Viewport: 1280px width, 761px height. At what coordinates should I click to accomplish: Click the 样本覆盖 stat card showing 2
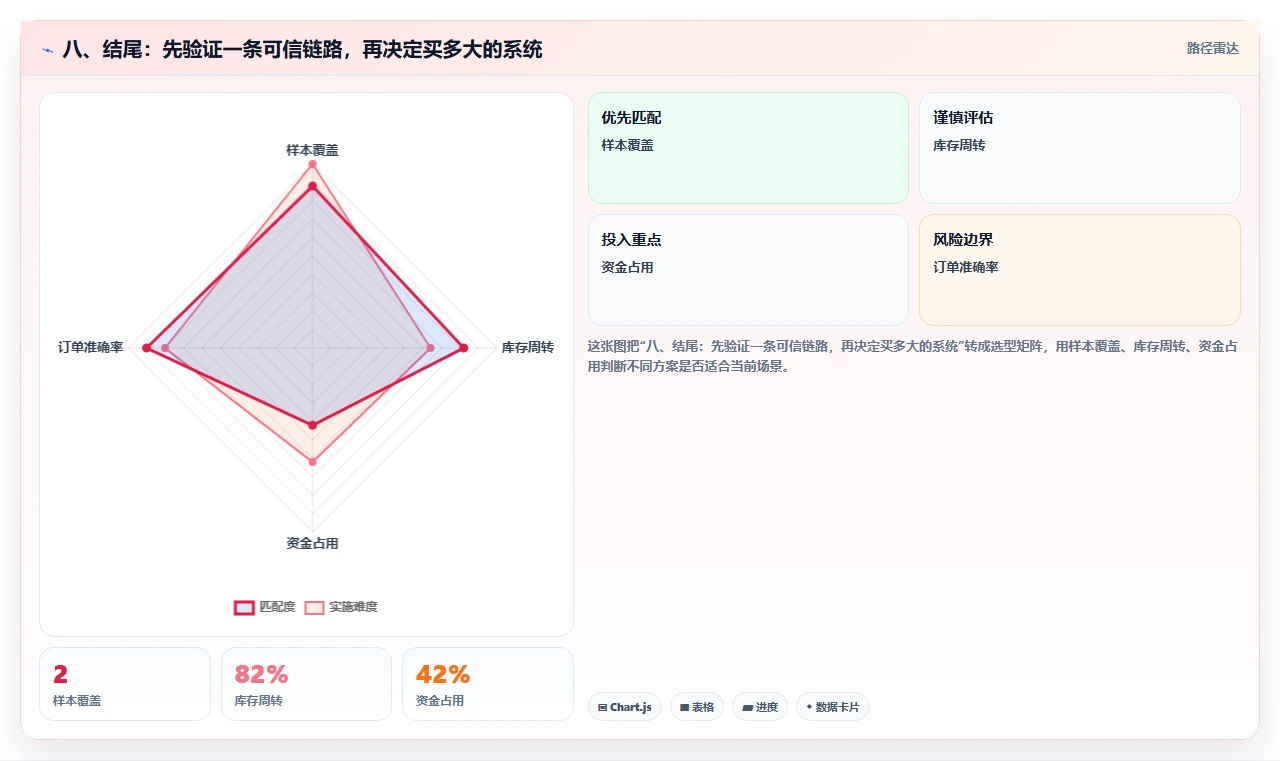pos(125,684)
